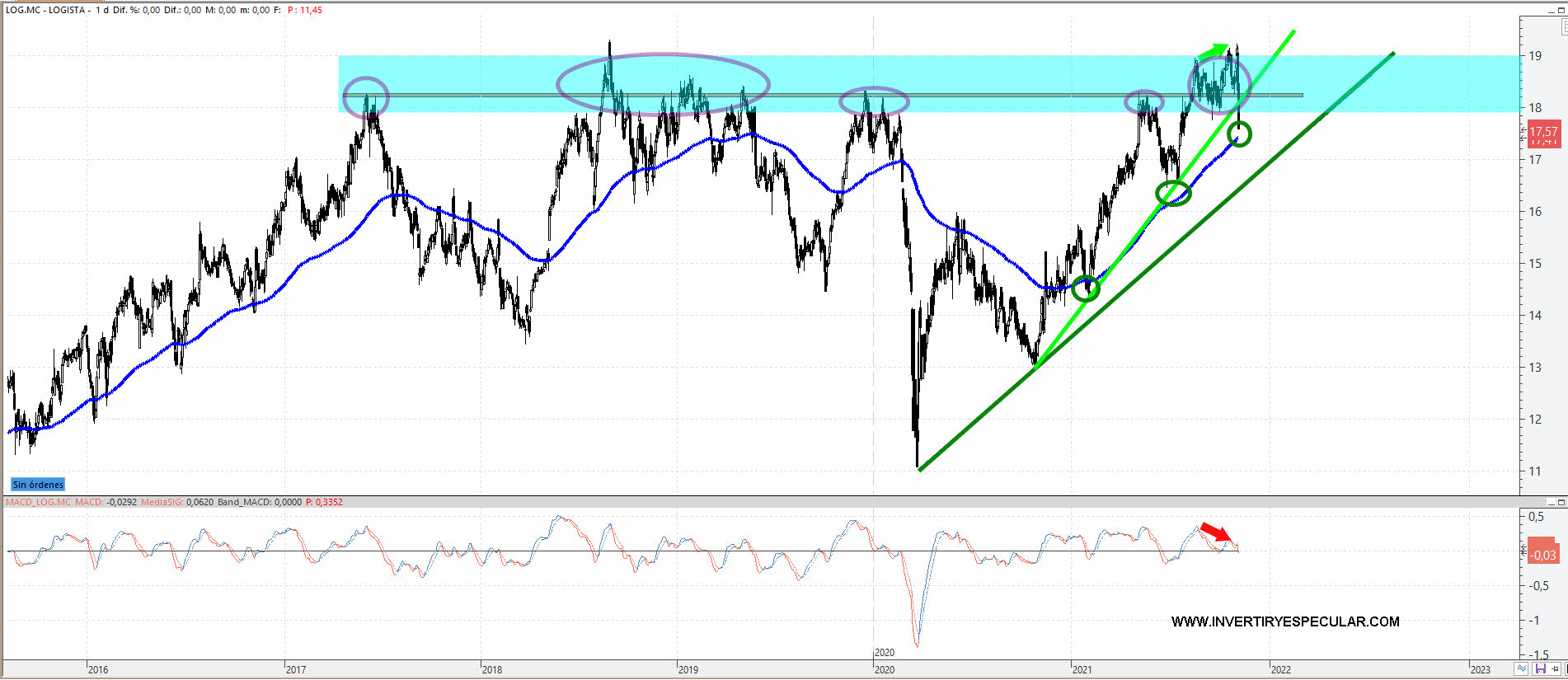Click the purple save diskette icon

(x=1539, y=668)
